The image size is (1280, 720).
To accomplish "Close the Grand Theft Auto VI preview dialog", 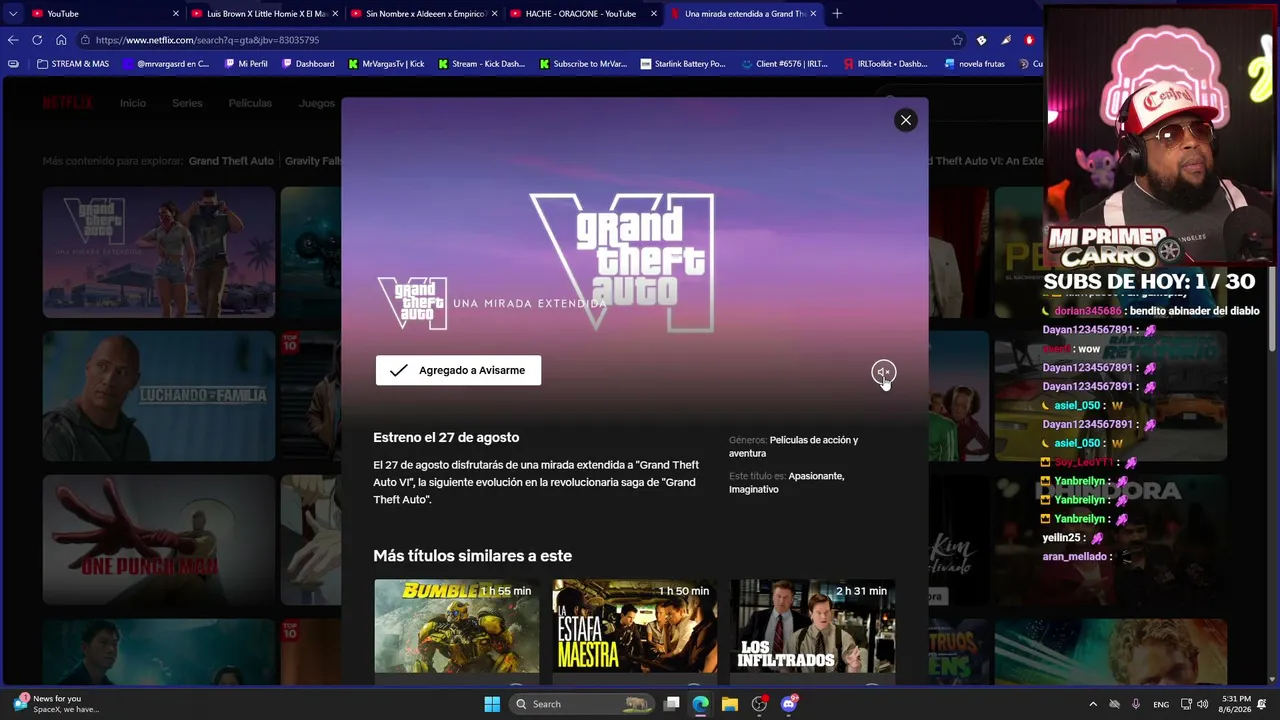I will (905, 120).
